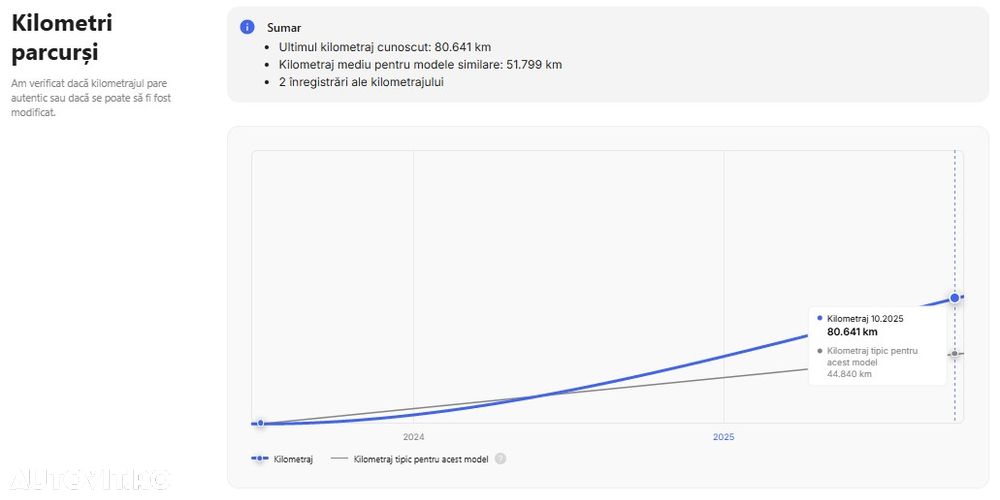This screenshot has width=1000, height=500.
Task: Click the gray bullet in the tooltip
Action: (x=820, y=351)
